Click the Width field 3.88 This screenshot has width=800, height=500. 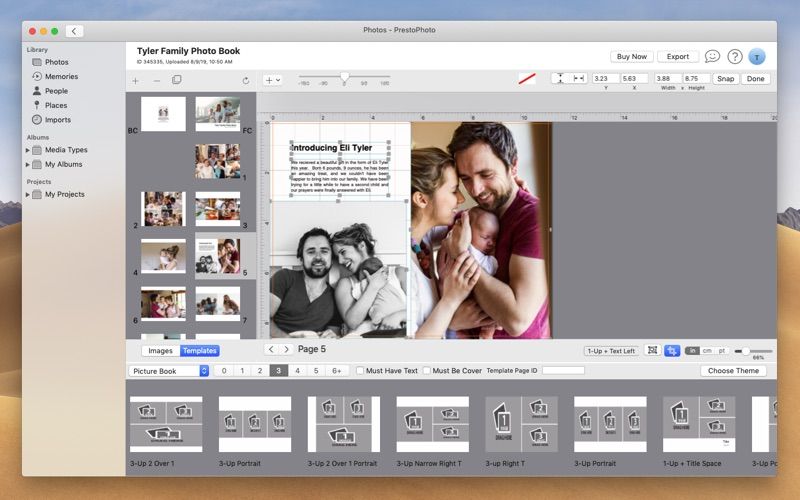(668, 79)
